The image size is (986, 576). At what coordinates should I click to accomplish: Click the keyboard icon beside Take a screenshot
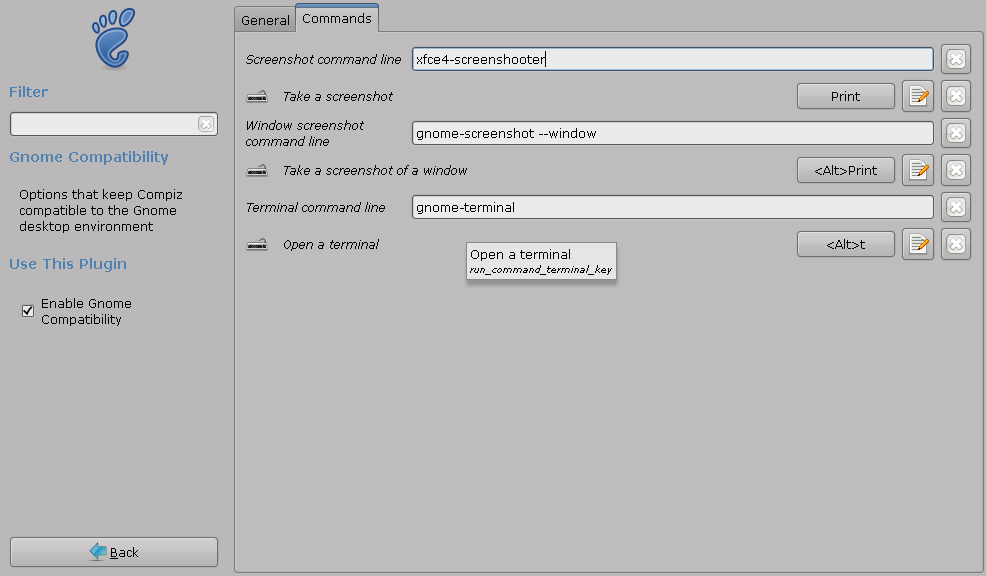pyautogui.click(x=257, y=96)
